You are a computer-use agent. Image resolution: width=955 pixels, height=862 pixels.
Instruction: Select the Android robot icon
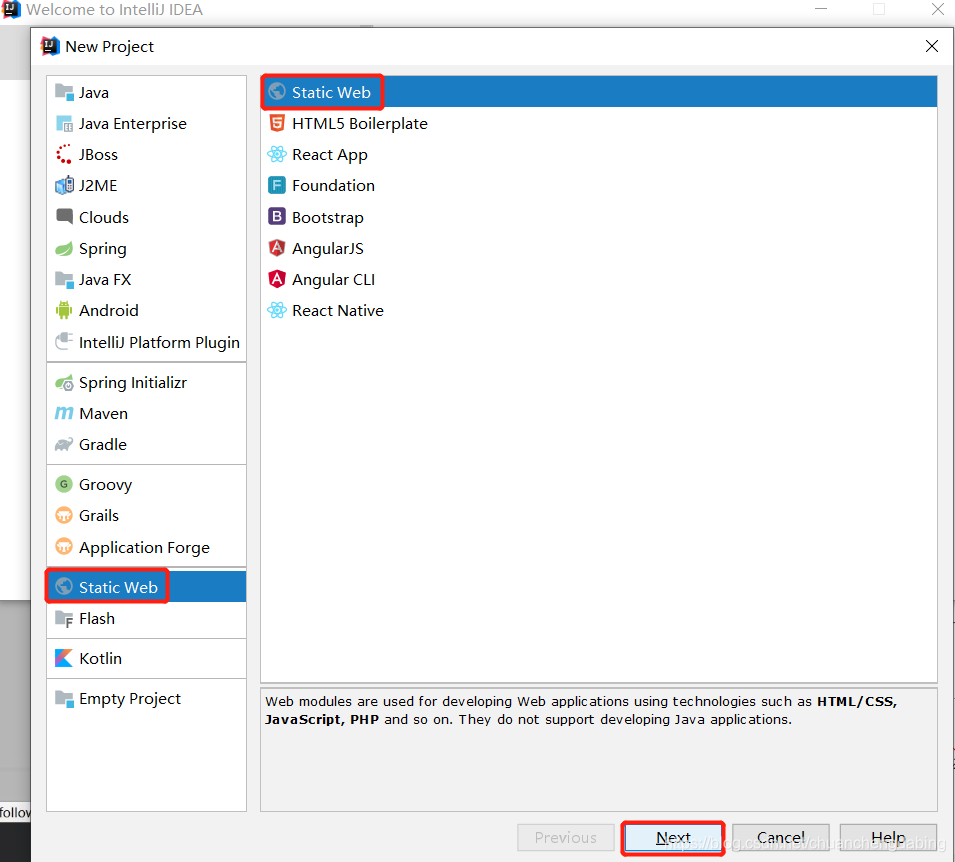tap(64, 311)
